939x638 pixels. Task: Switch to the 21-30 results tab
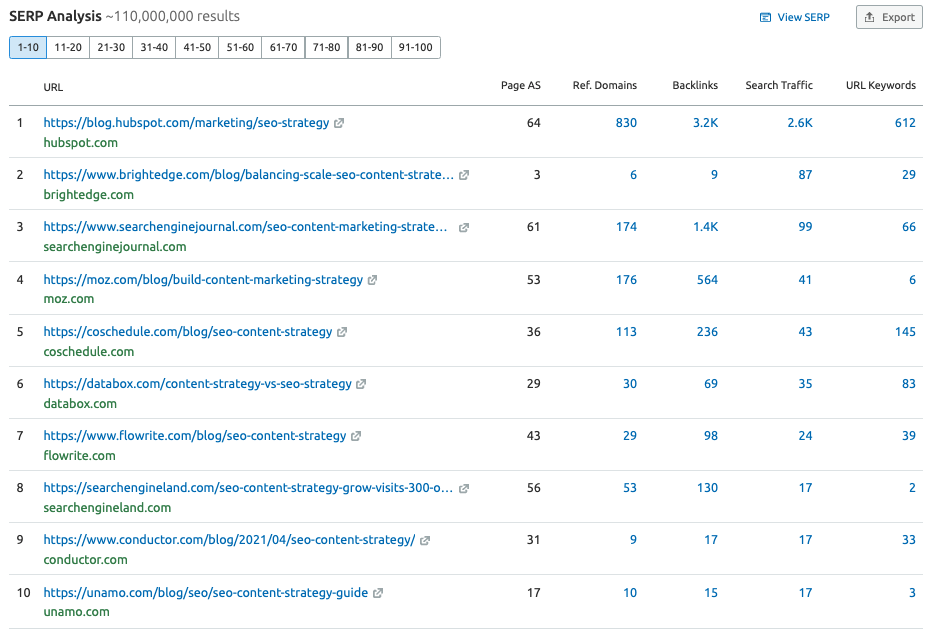[111, 47]
